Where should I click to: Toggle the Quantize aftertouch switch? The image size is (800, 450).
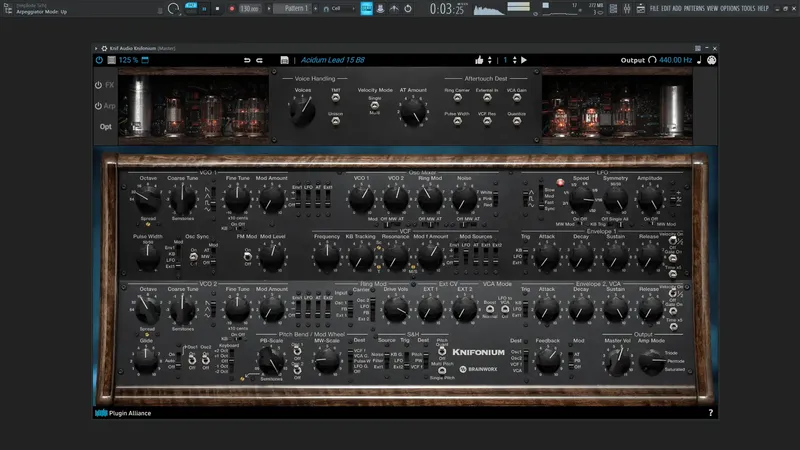point(517,121)
